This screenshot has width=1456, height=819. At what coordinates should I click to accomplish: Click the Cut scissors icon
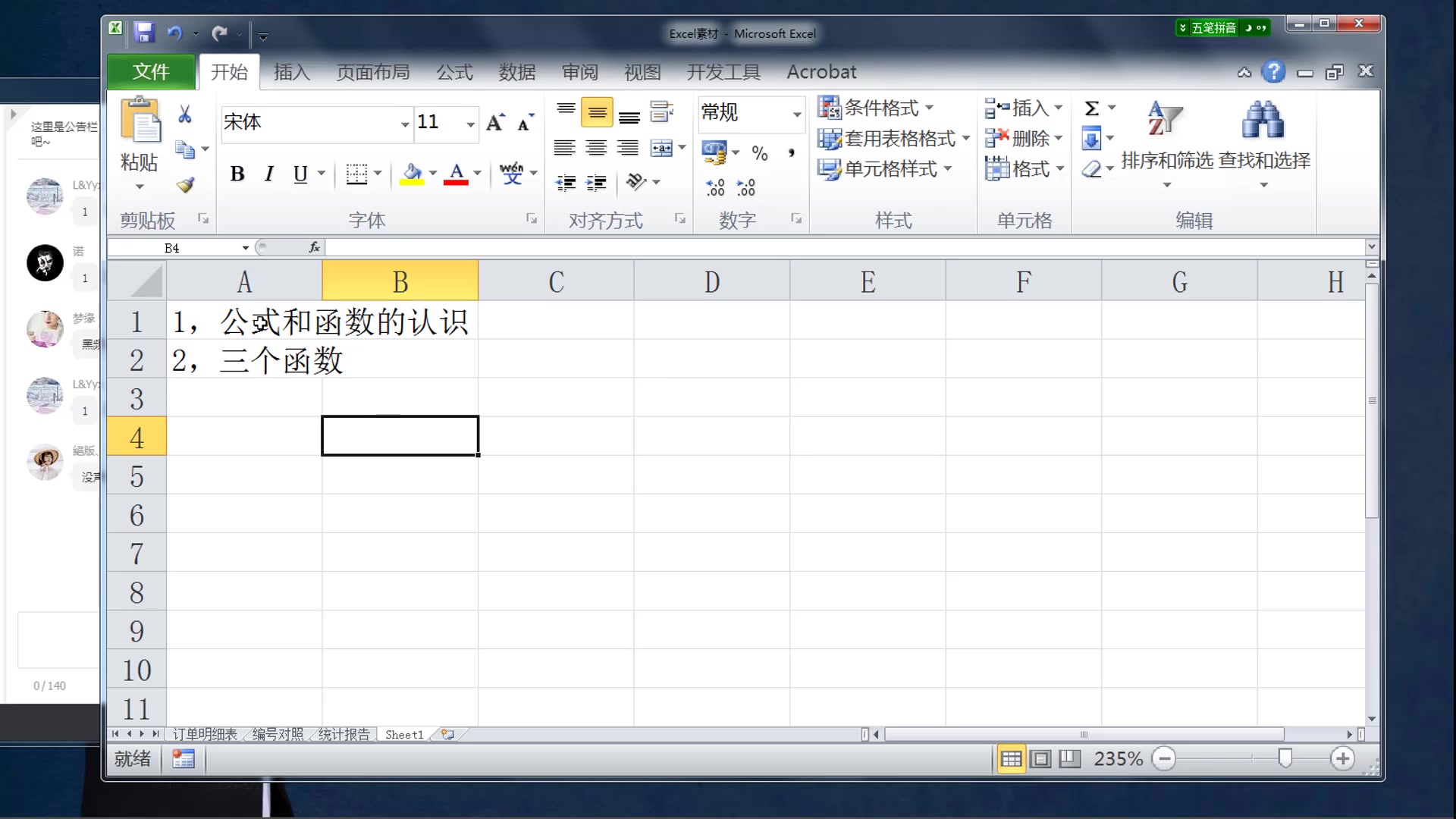[x=184, y=115]
